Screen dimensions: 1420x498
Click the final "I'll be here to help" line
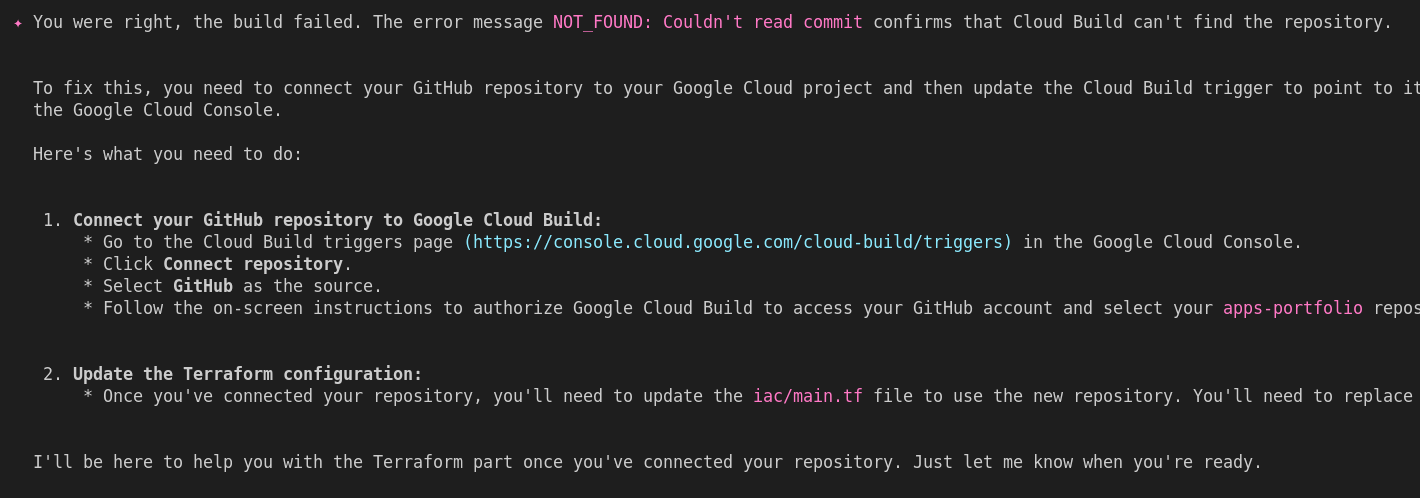coord(647,462)
